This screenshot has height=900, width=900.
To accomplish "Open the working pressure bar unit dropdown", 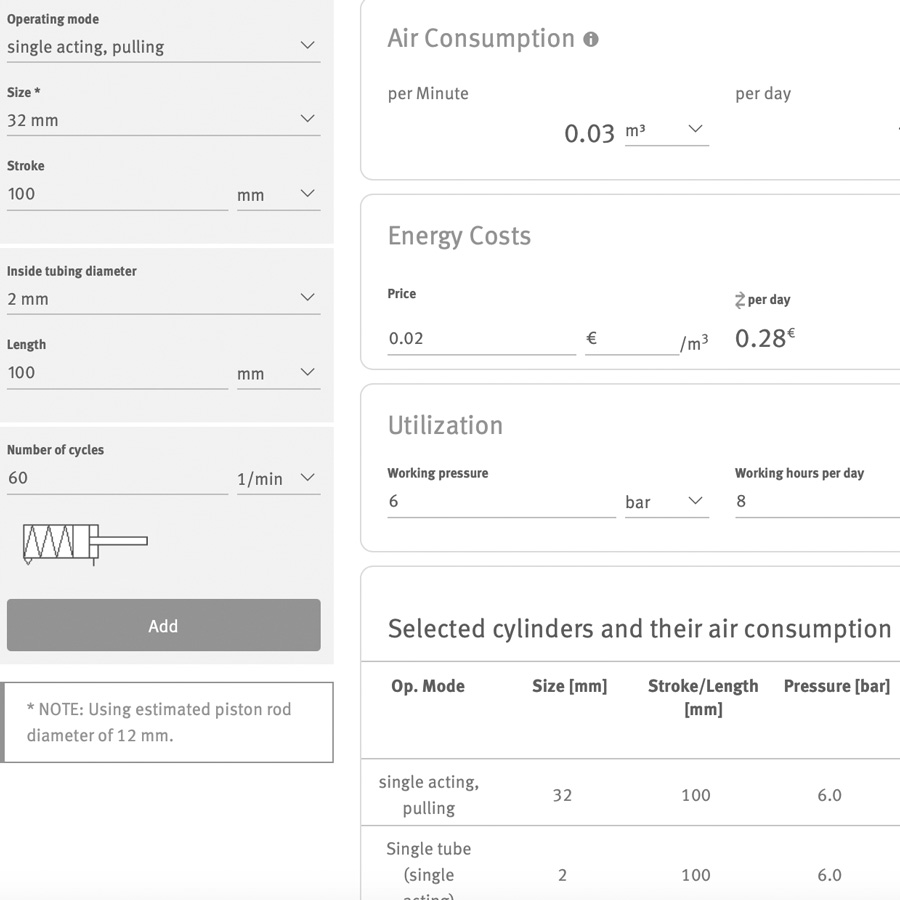I will (x=666, y=502).
